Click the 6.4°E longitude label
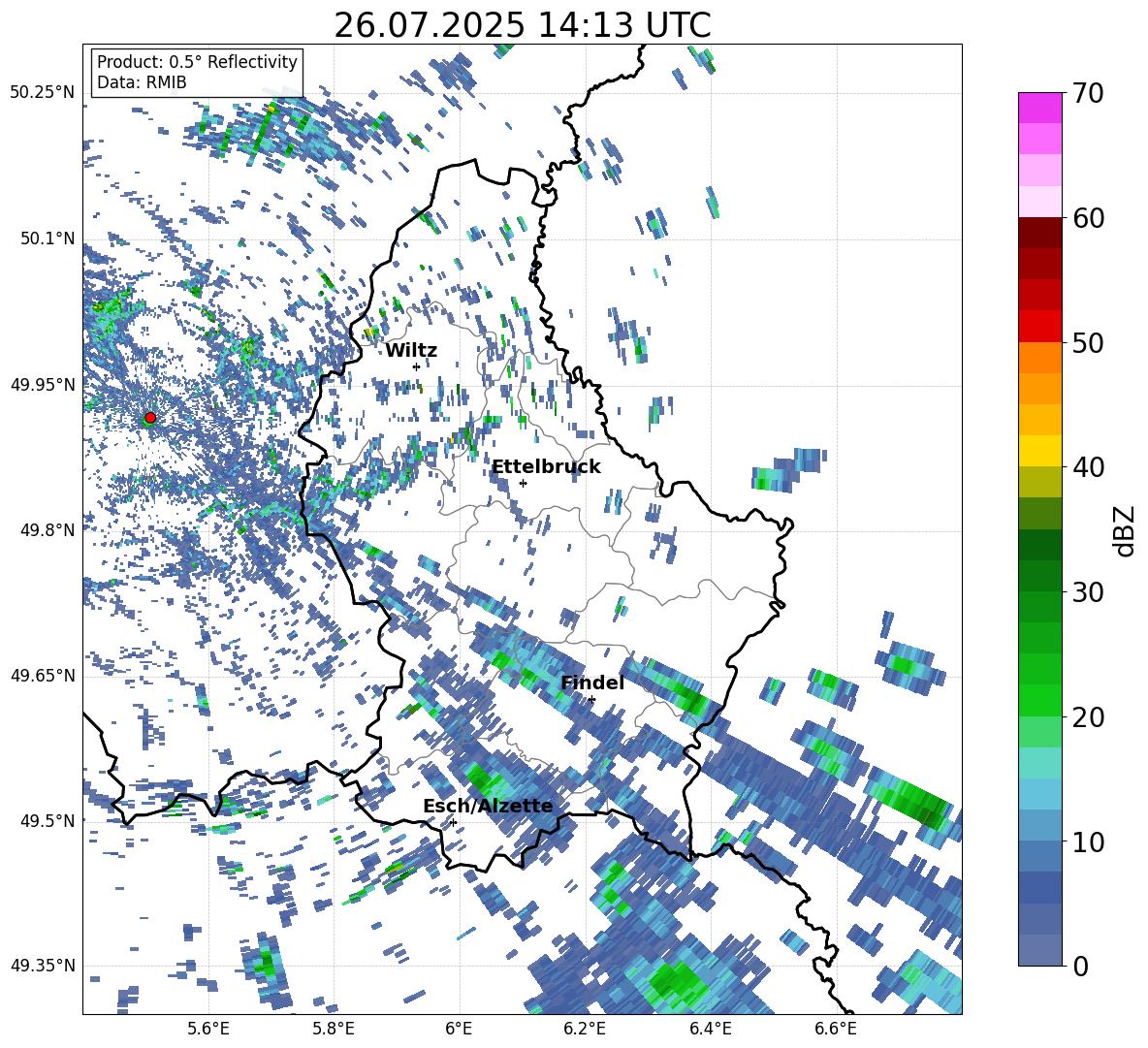The width and height of the screenshot is (1148, 1048). (x=710, y=1029)
